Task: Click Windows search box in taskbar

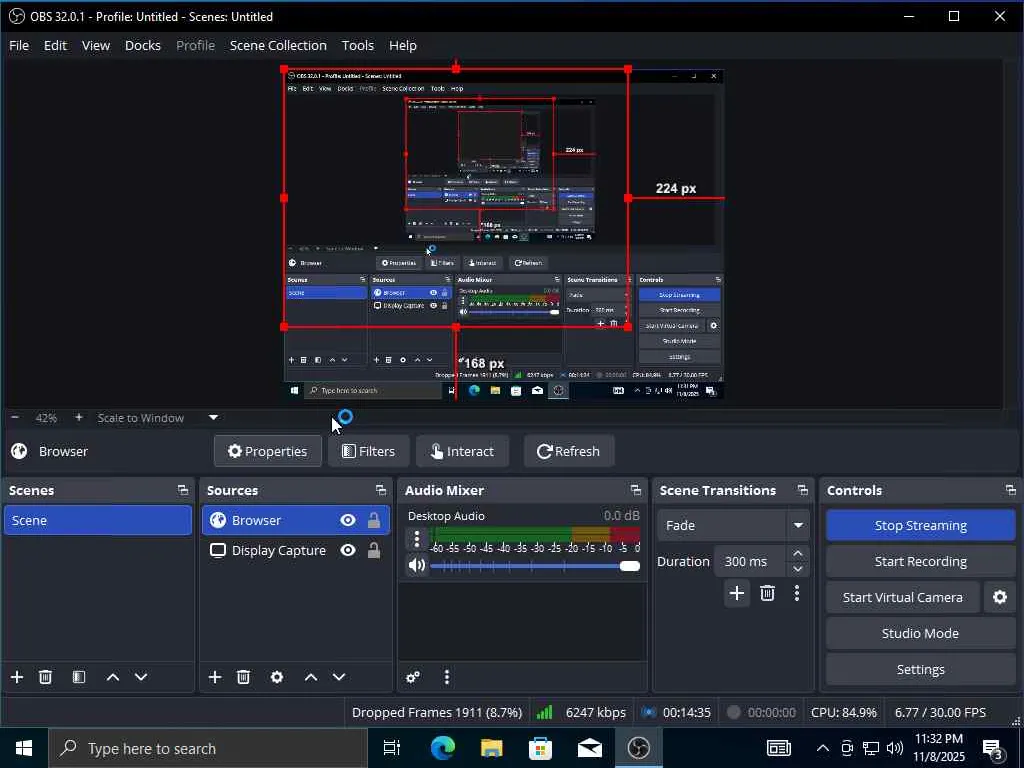Action: (208, 748)
